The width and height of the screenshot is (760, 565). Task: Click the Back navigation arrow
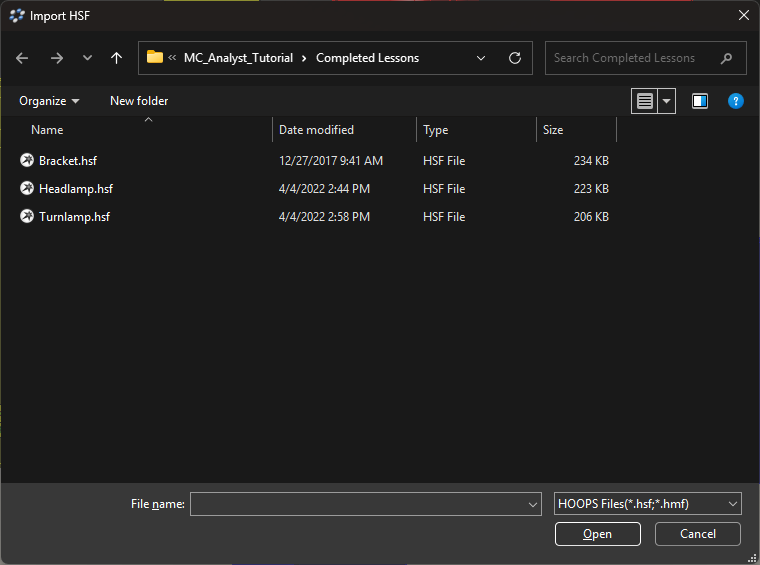[22, 58]
